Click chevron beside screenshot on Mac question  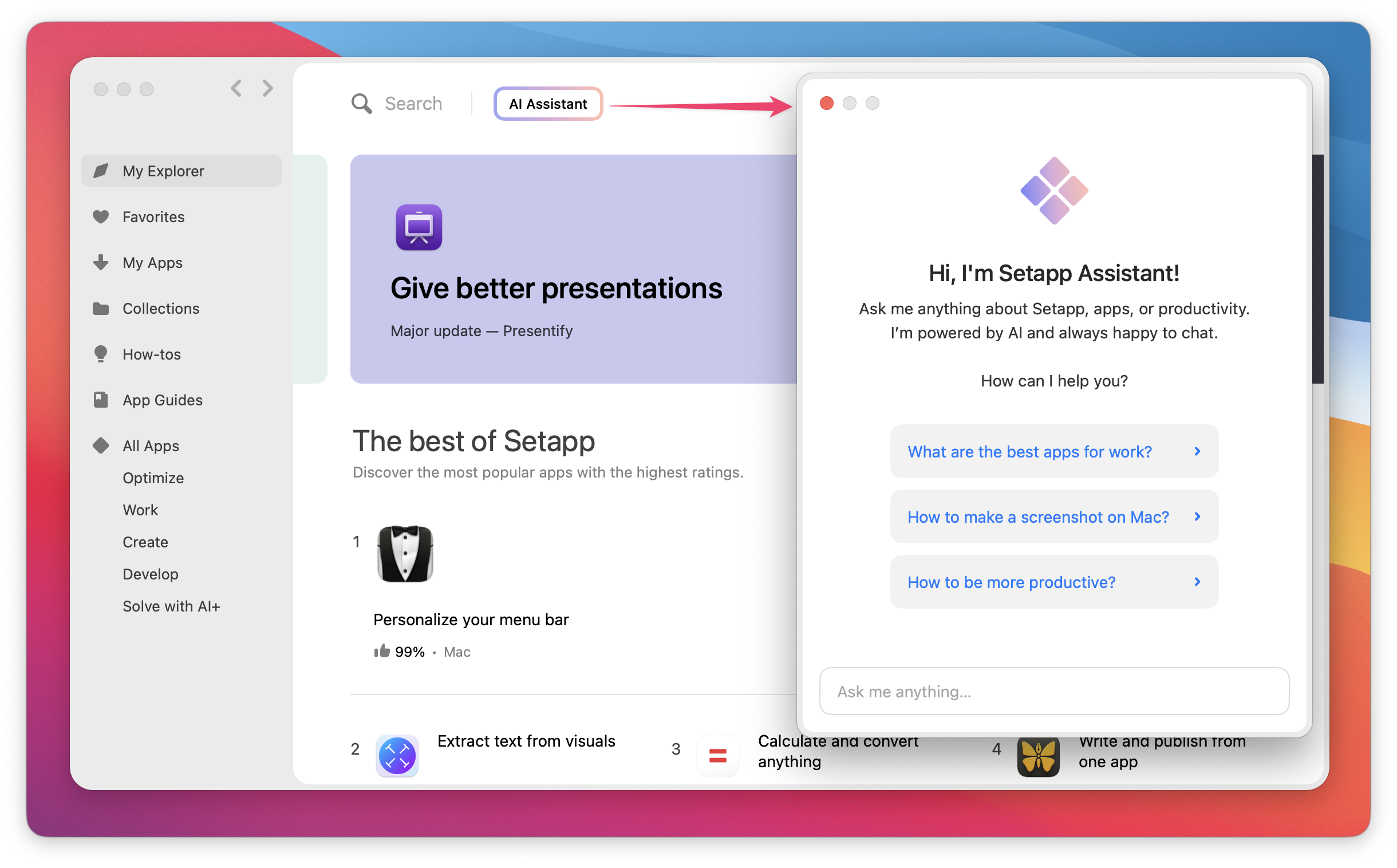pyautogui.click(x=1197, y=517)
